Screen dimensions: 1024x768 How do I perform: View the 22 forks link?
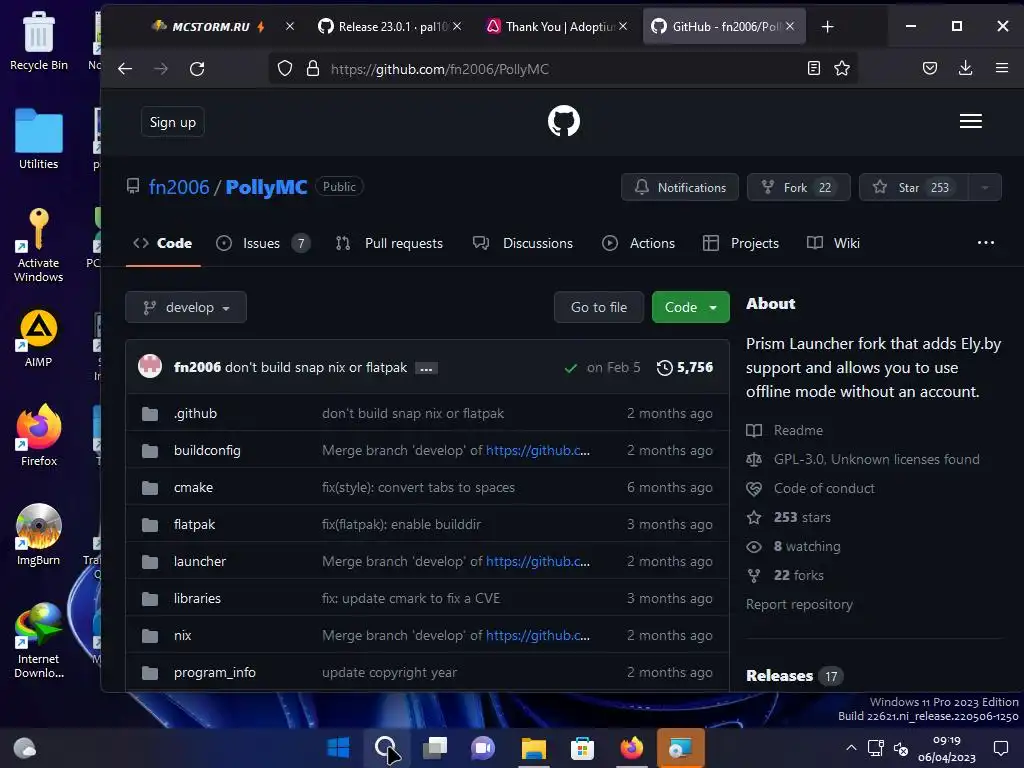point(798,575)
